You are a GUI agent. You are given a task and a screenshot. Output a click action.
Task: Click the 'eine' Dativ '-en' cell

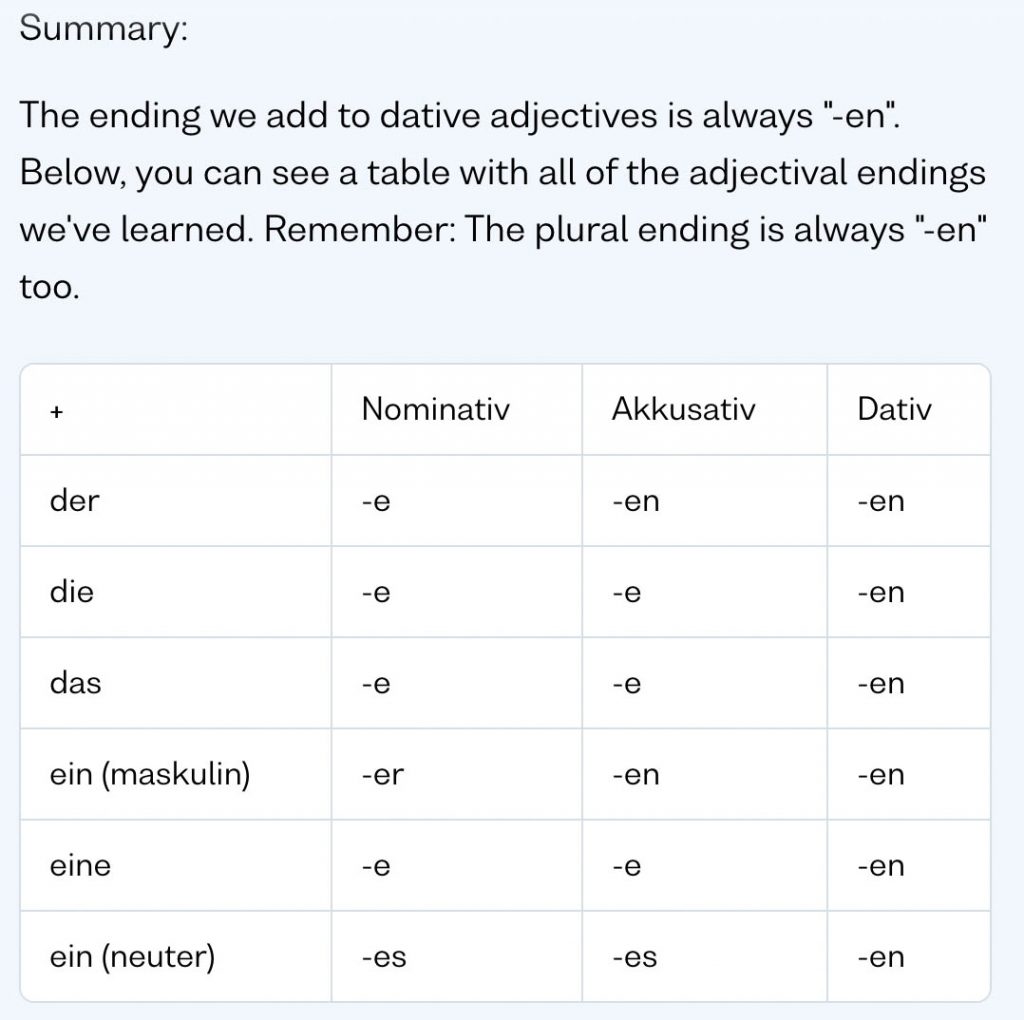[881, 867]
